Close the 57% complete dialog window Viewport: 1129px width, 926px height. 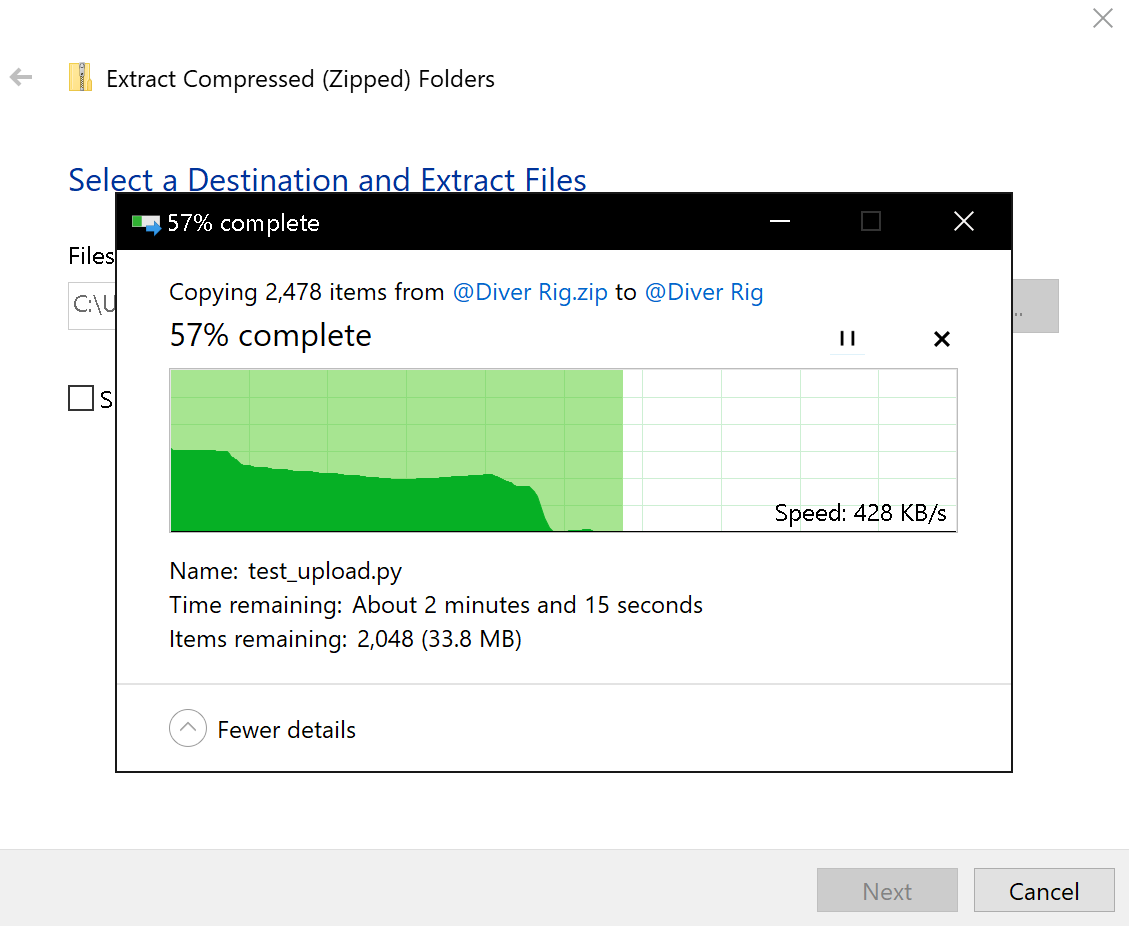point(963,222)
